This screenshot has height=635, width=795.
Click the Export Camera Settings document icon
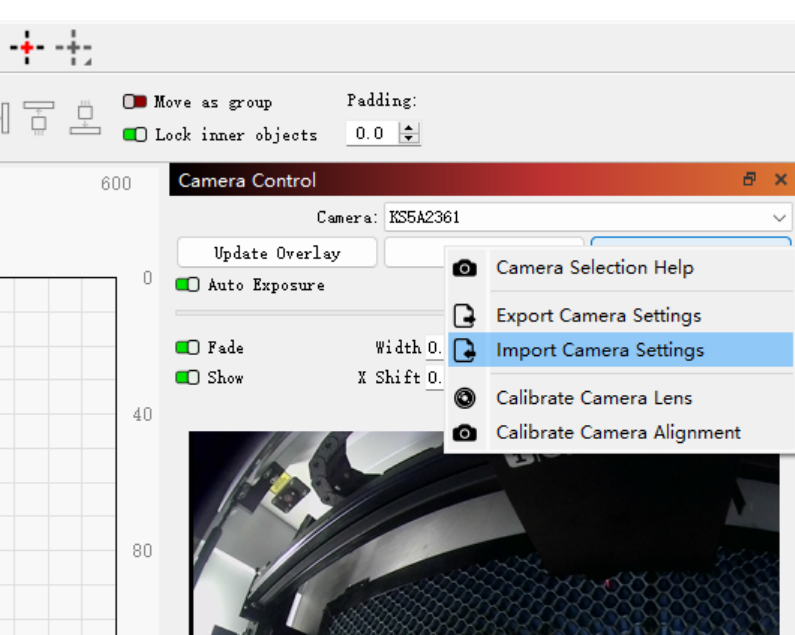(x=464, y=315)
